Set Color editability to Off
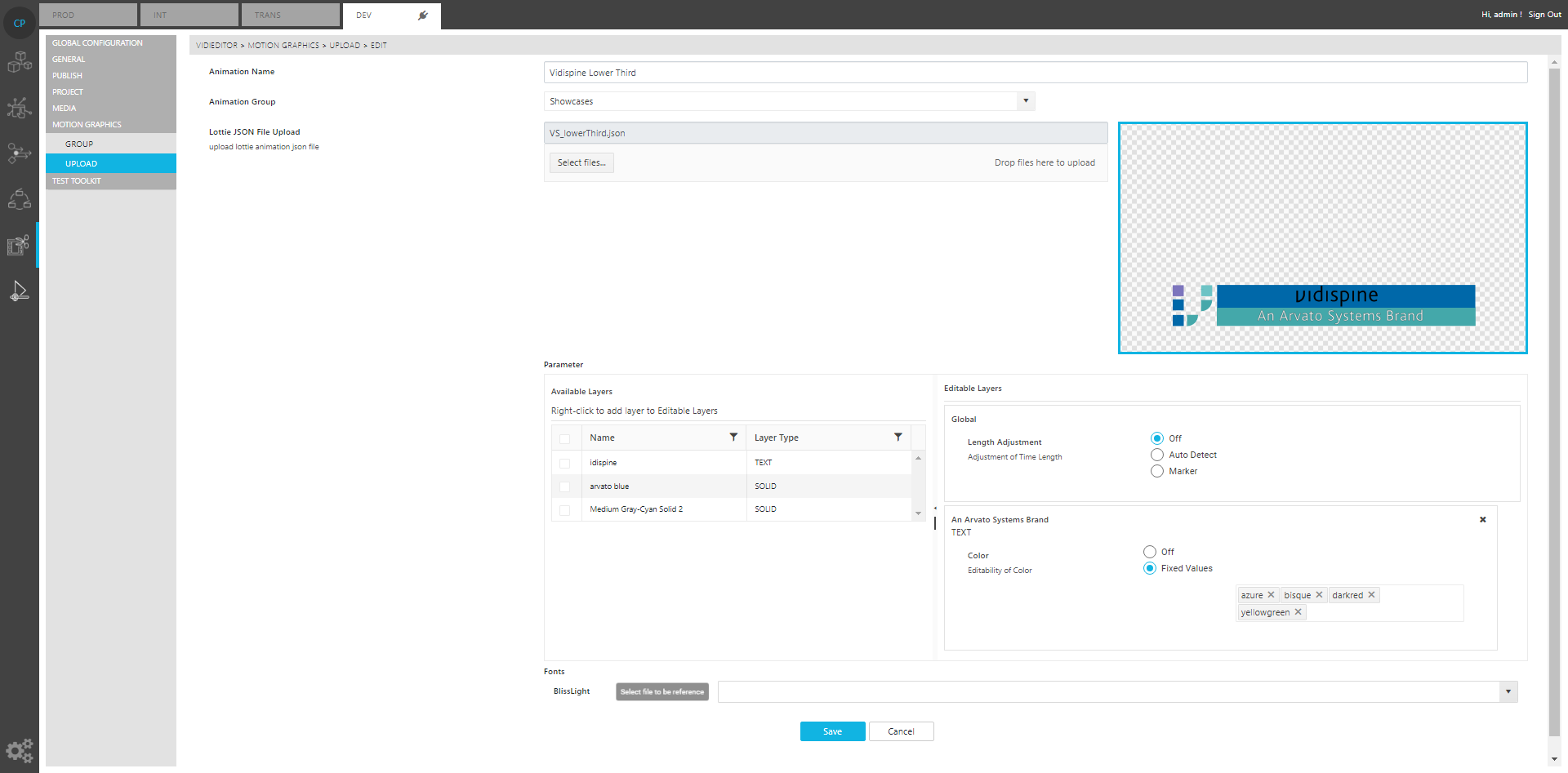 coord(1150,552)
